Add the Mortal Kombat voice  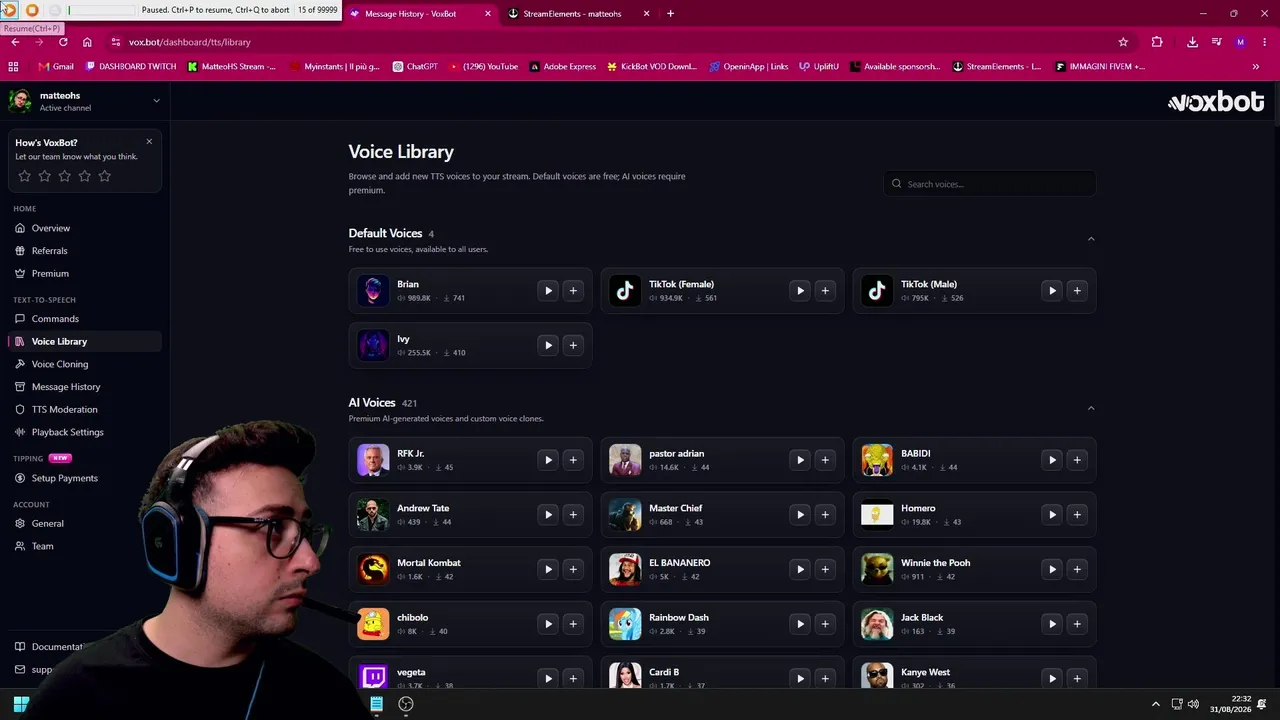coord(573,569)
